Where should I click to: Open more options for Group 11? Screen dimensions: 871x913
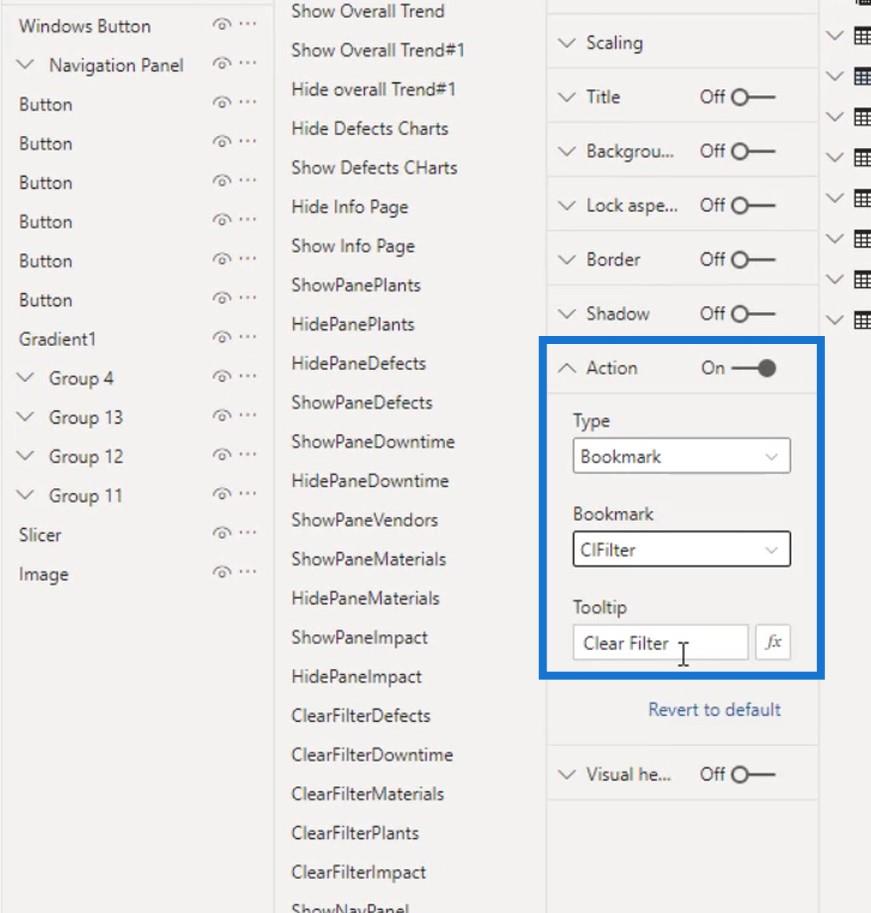click(x=247, y=493)
